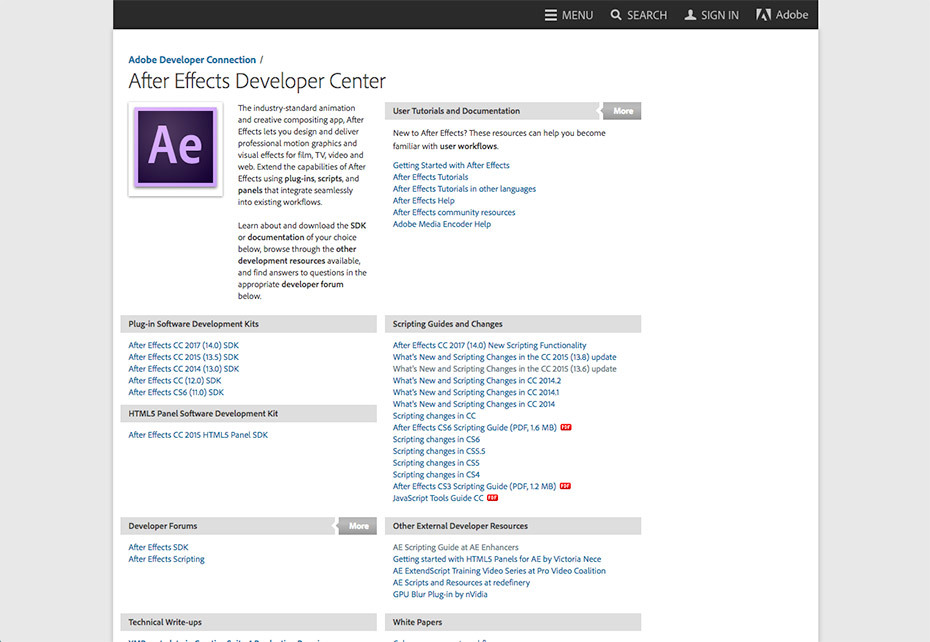
Task: Click the Adobe logo in header
Action: (x=763, y=15)
